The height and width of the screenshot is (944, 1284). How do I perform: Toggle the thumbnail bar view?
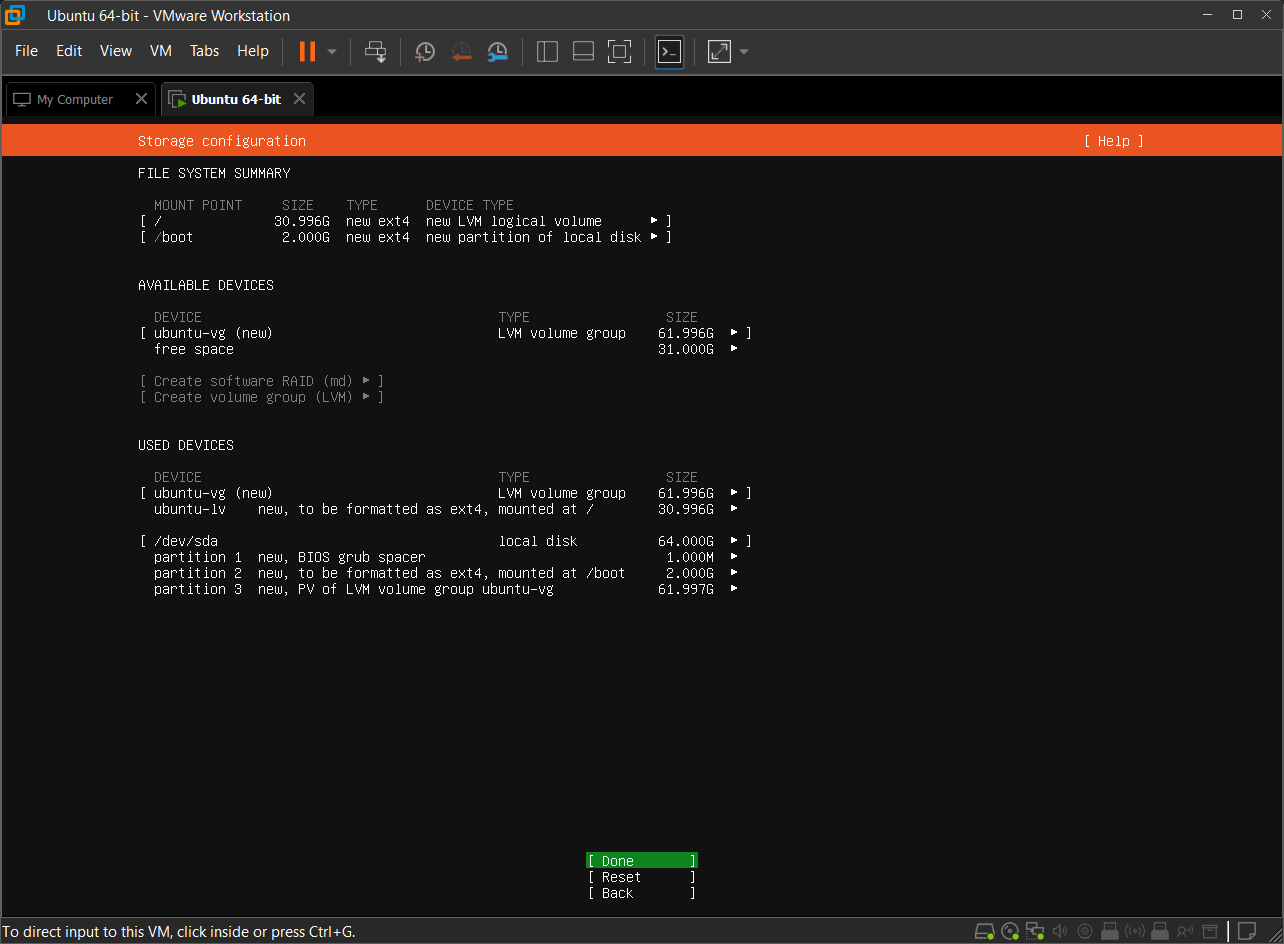(x=583, y=51)
